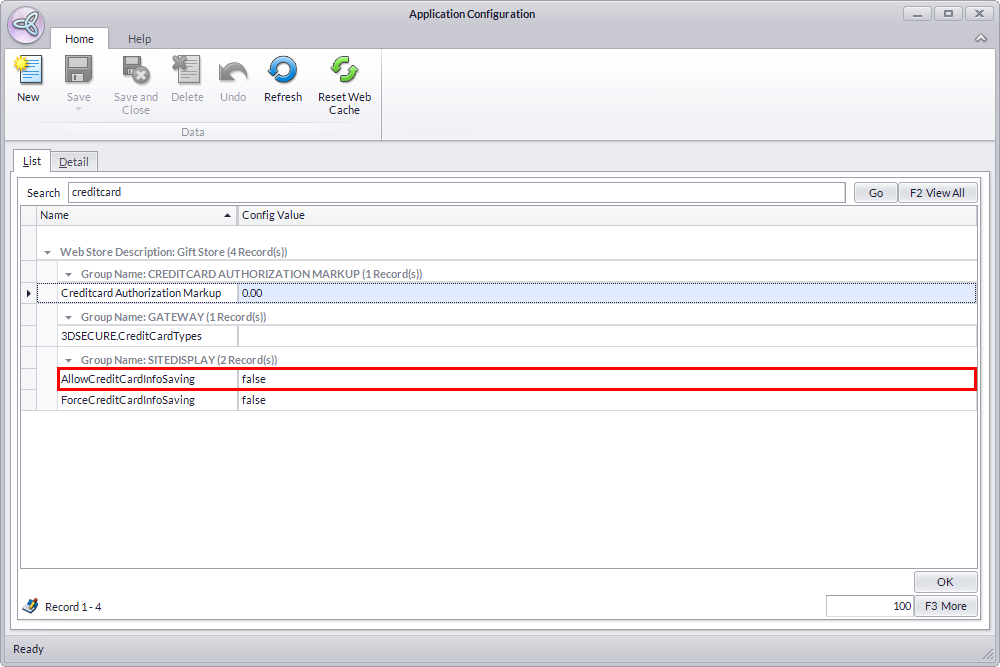Click the empty value cell of 3DSECURE.CreditCardTypes
Image resolution: width=1000 pixels, height=667 pixels.
tap(607, 336)
